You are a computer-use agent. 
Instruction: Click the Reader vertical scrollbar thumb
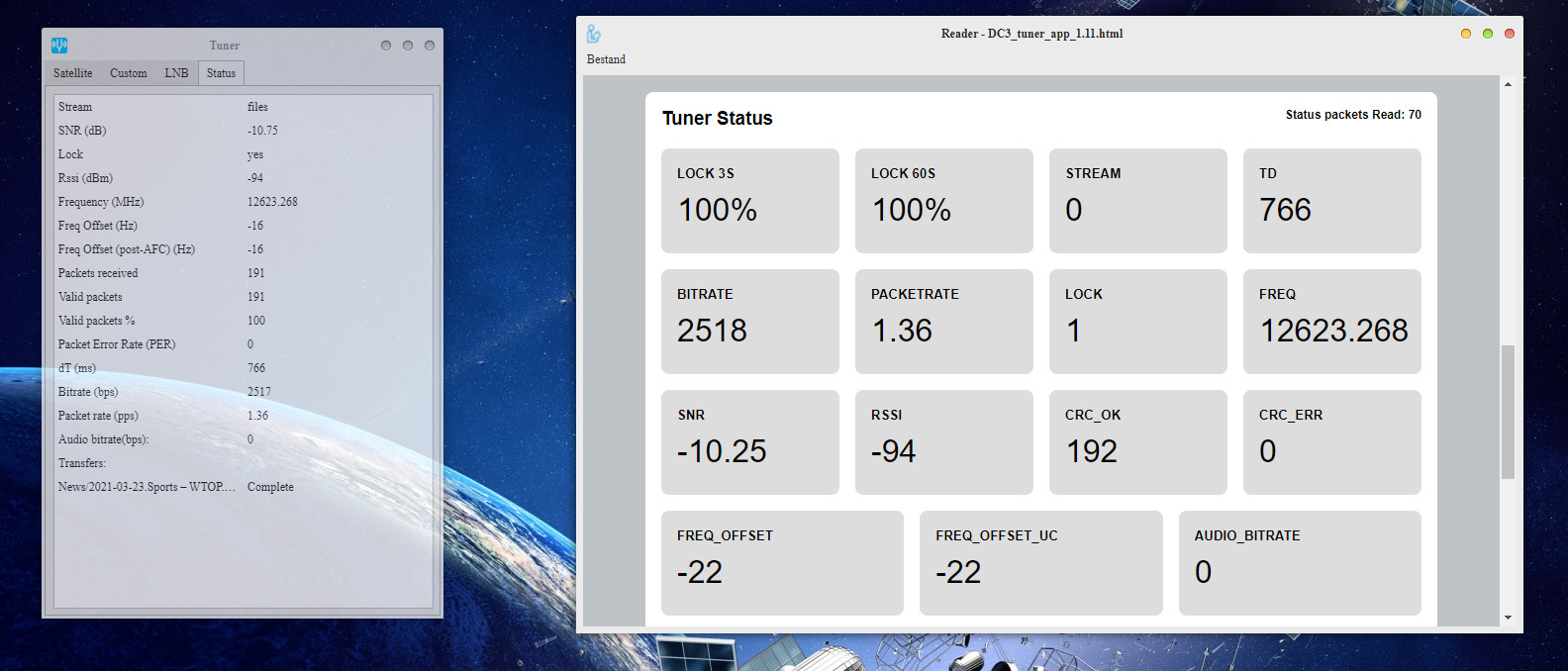click(1508, 411)
